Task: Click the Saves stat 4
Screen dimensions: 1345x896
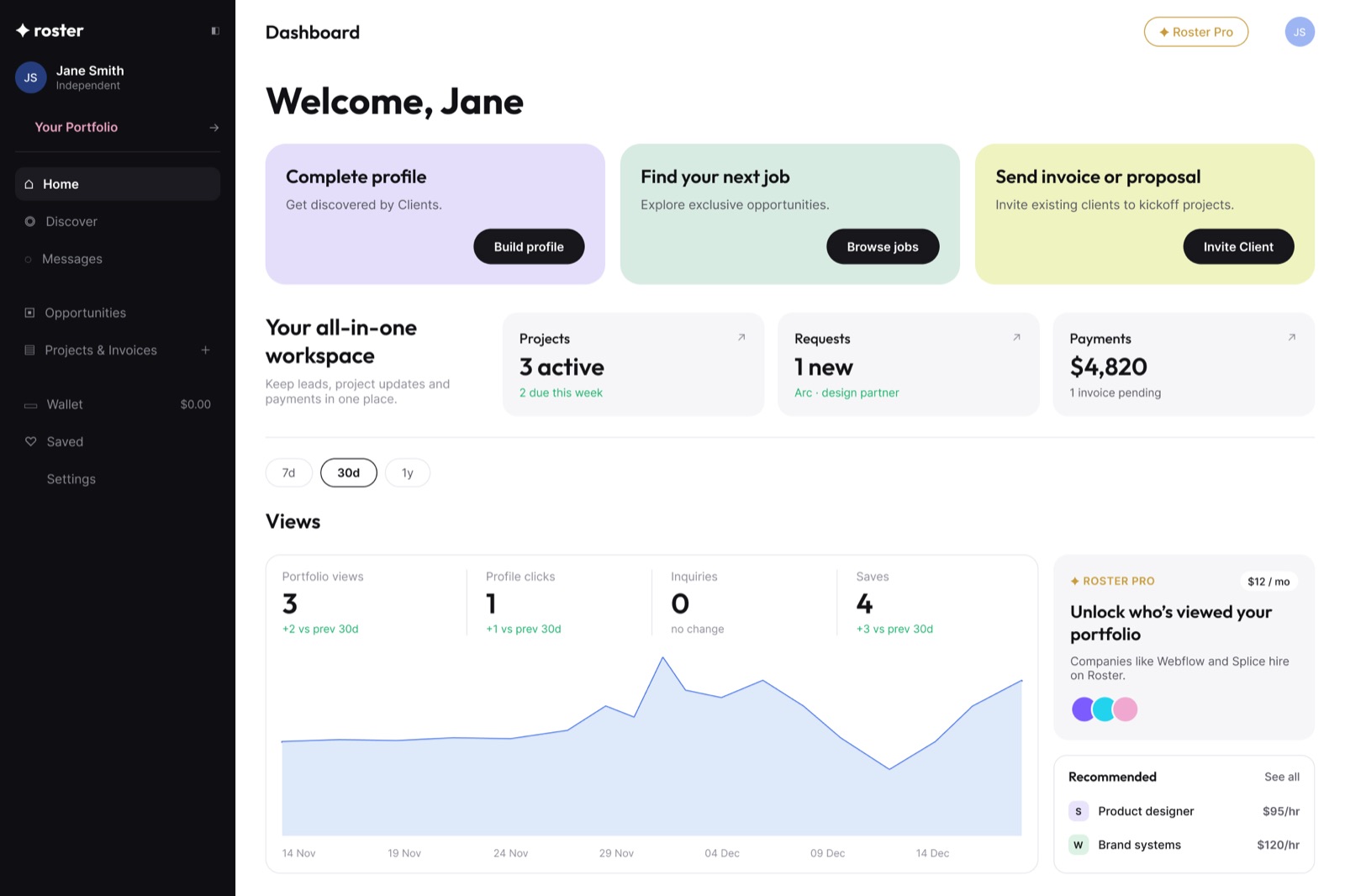Action: (864, 603)
